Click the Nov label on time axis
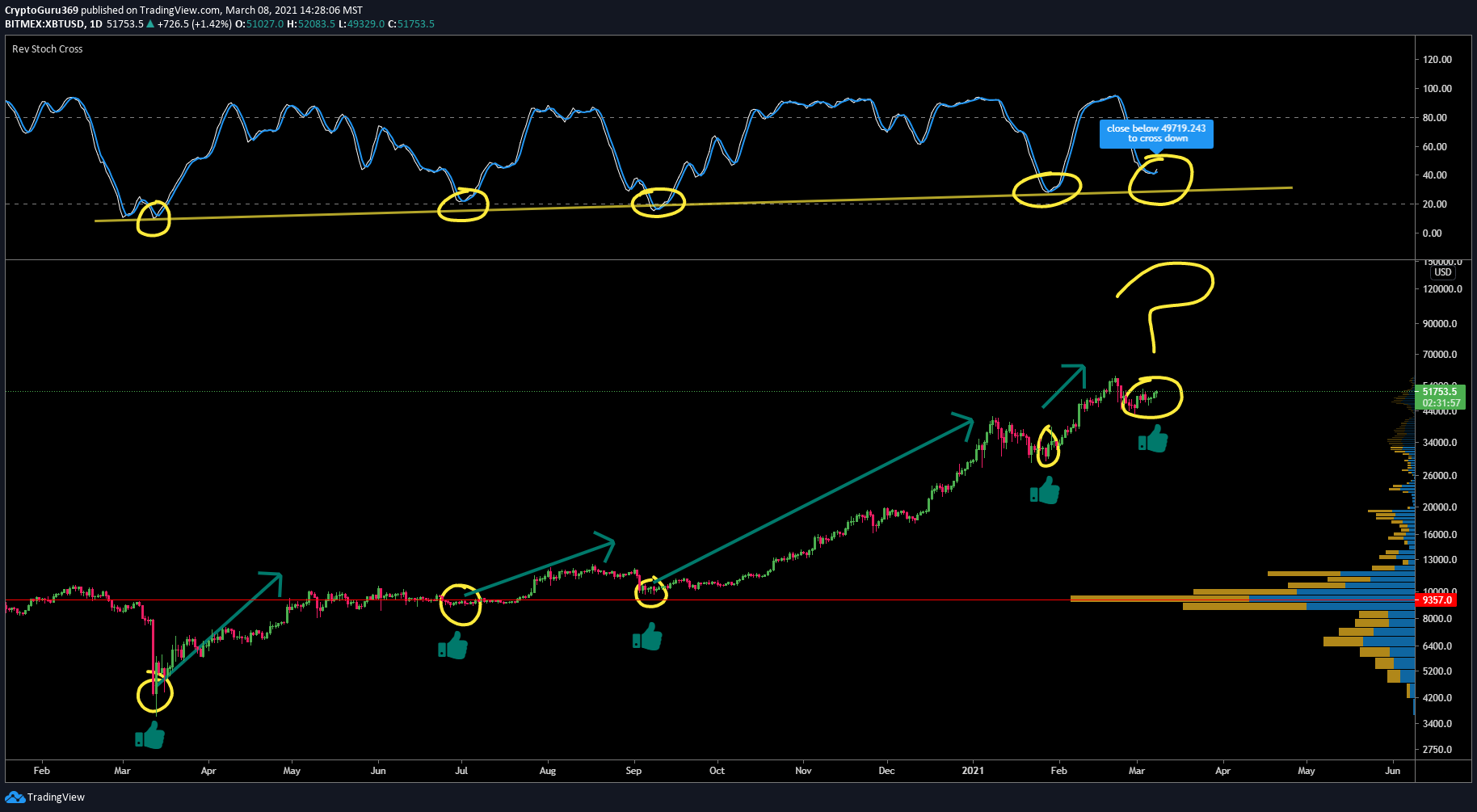Screen dimensions: 1477x812 pyautogui.click(x=803, y=771)
